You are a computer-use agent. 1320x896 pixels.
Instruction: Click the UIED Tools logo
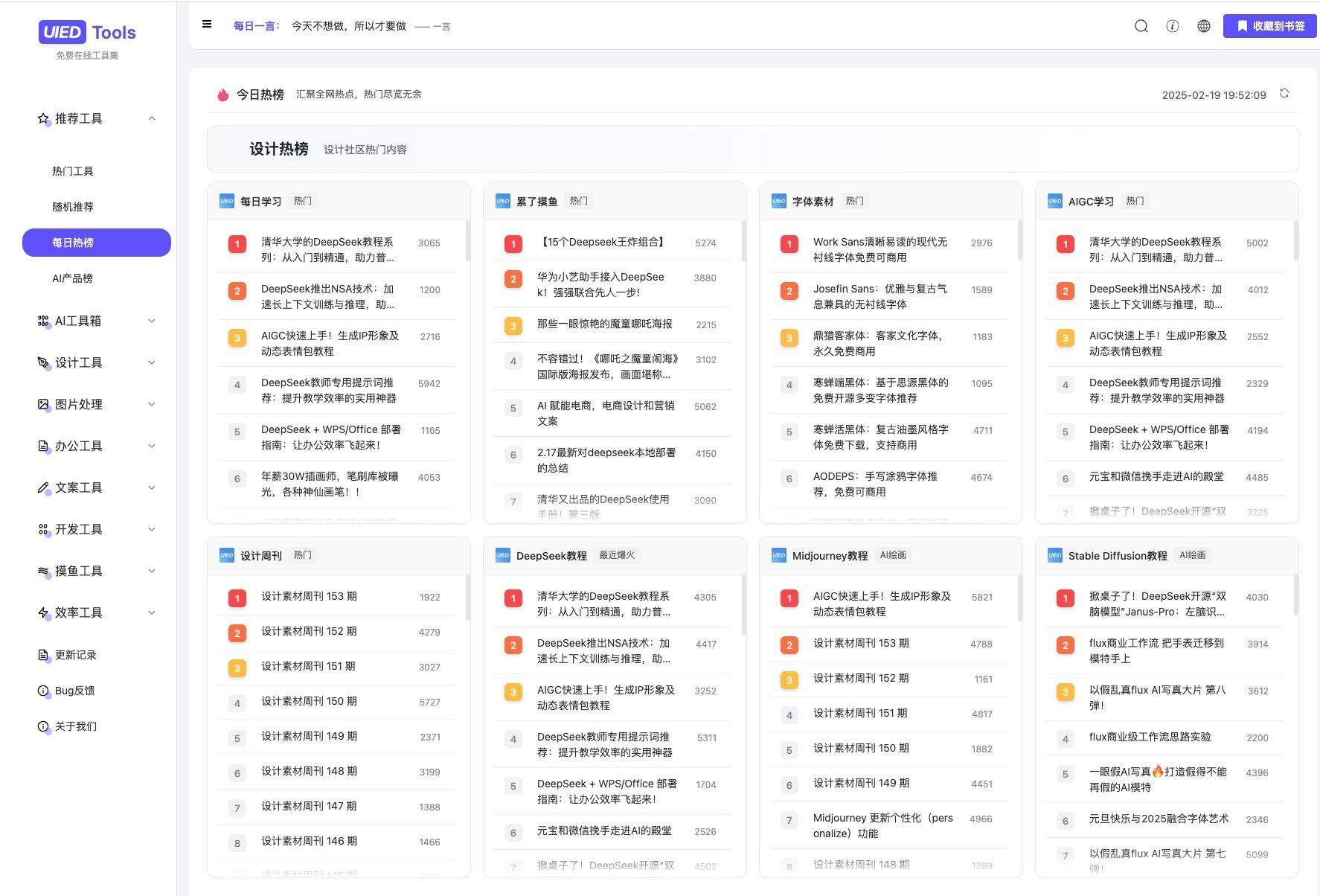pos(87,32)
